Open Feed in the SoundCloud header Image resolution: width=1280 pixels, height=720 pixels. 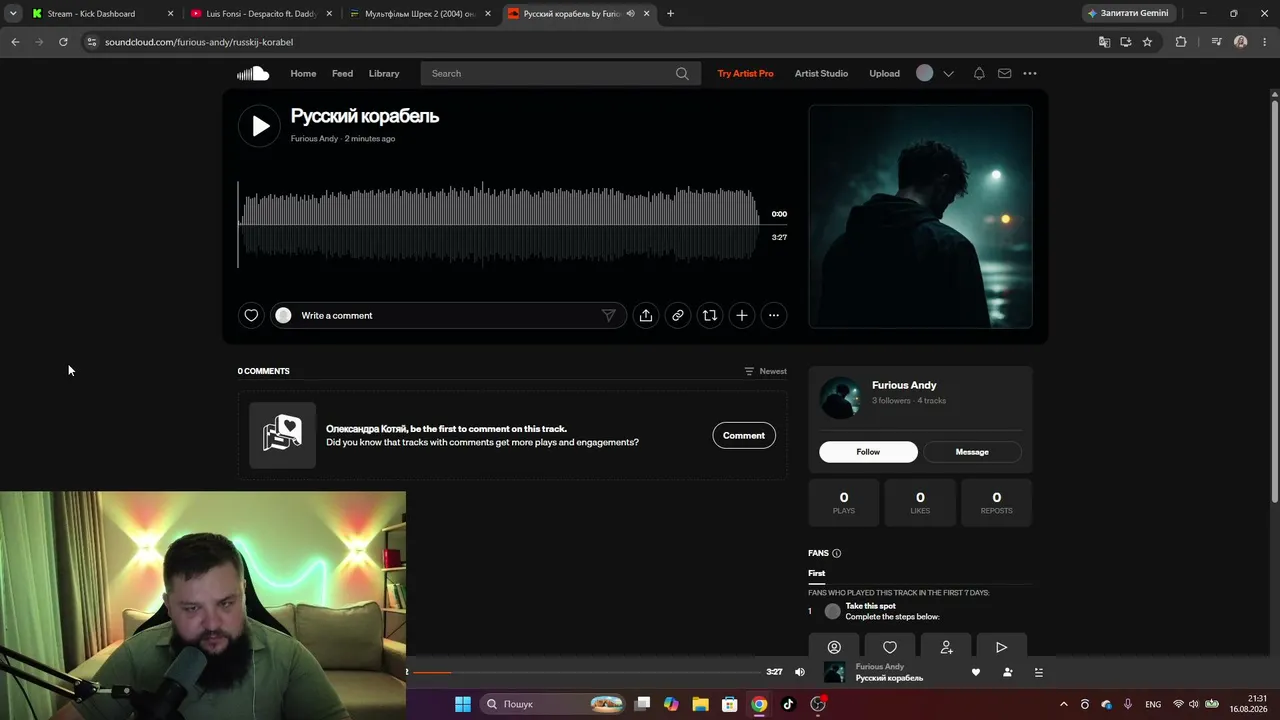point(342,73)
